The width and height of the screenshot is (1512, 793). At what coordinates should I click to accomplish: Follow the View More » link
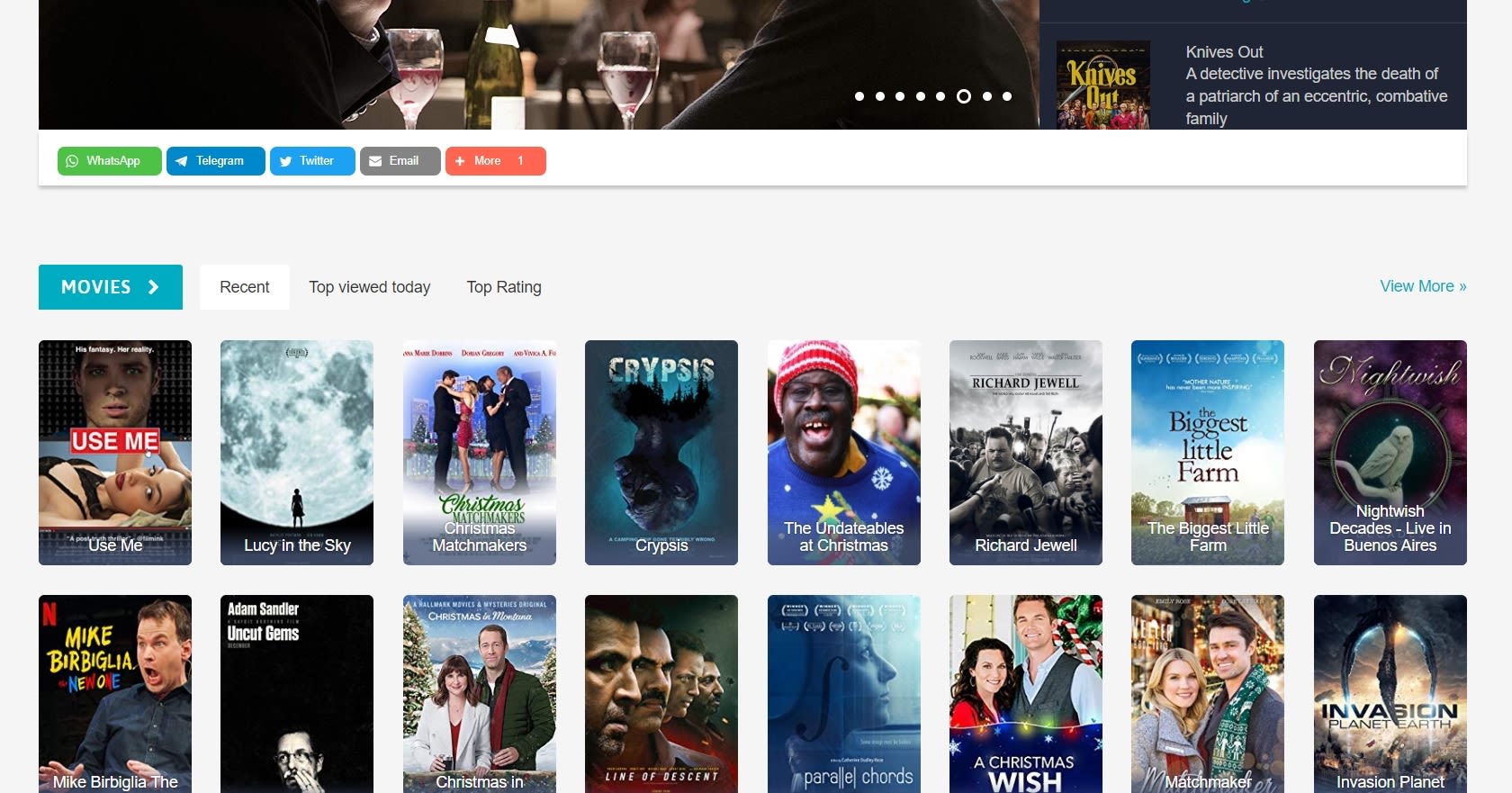(x=1424, y=286)
